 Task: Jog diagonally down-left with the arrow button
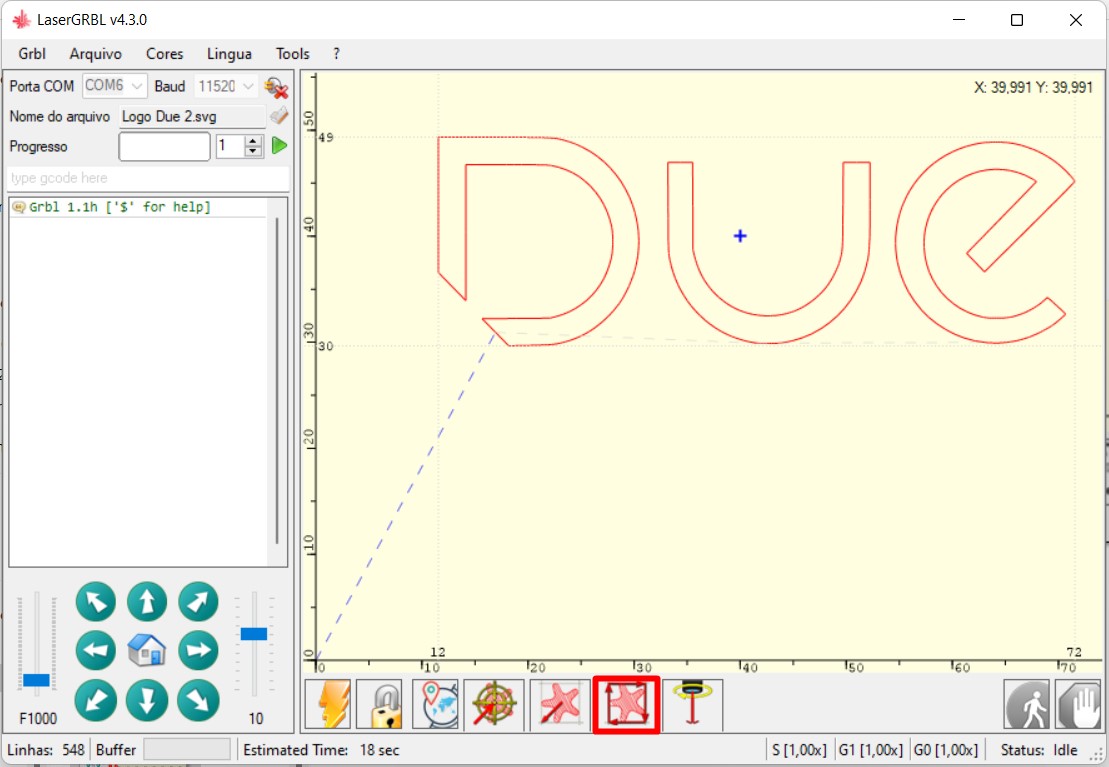95,700
